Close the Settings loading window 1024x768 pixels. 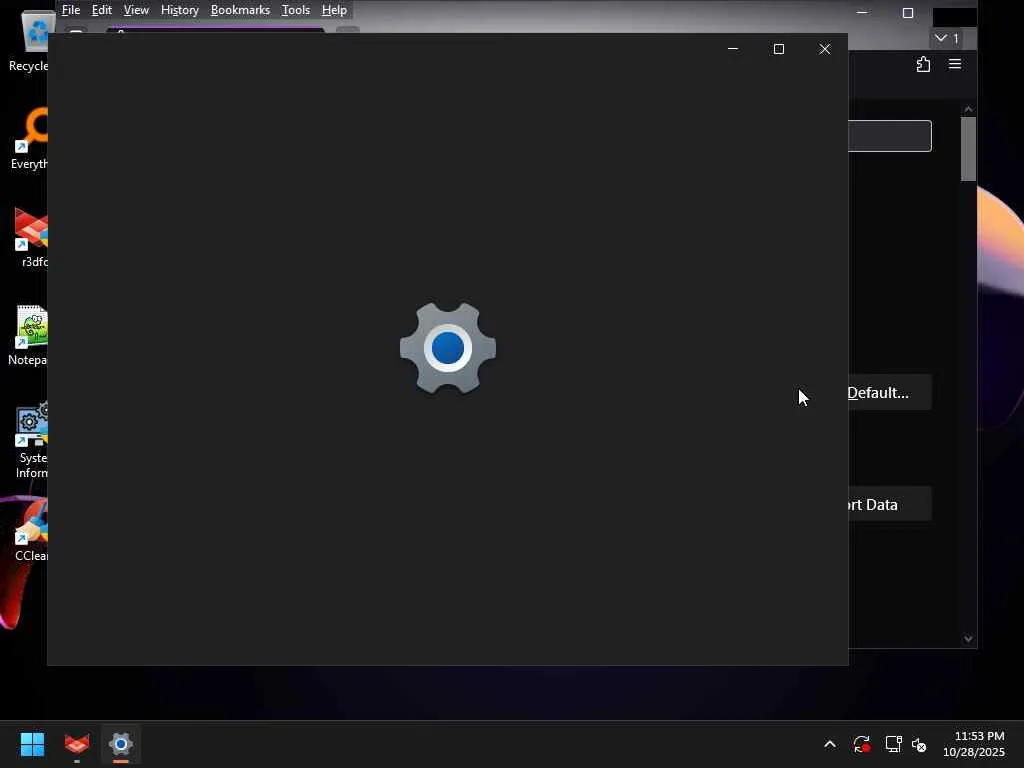tap(825, 49)
